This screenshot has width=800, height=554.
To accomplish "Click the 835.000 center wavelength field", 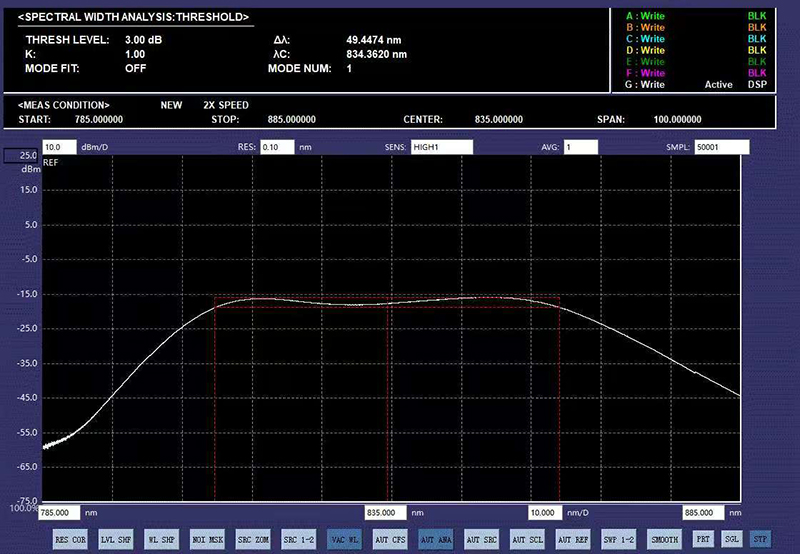I will (x=386, y=512).
